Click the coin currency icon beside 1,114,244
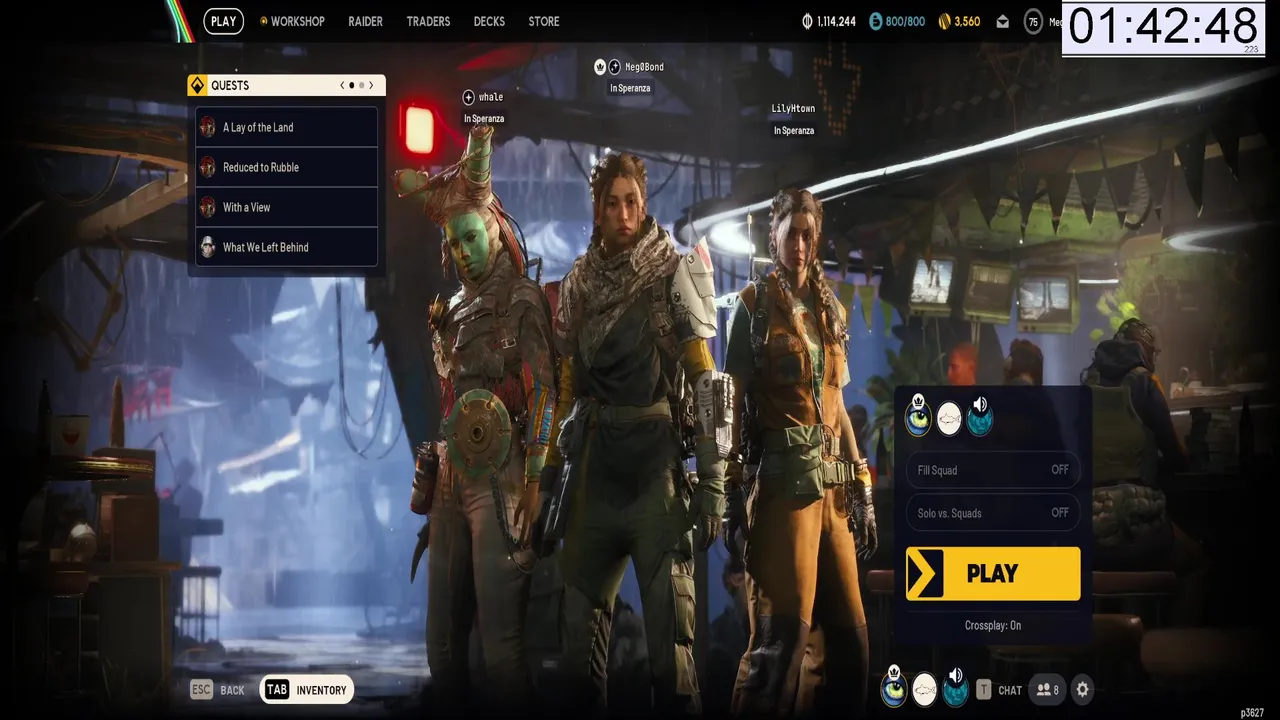Image resolution: width=1280 pixels, height=720 pixels. 807,21
